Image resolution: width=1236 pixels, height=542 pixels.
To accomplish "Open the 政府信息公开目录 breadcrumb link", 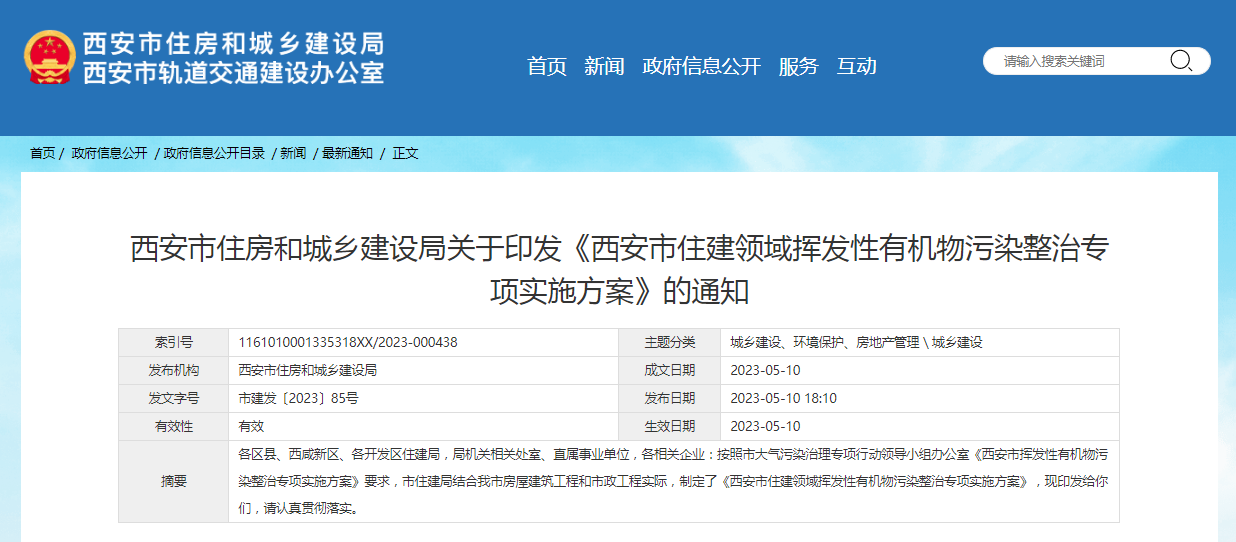I will click(214, 153).
